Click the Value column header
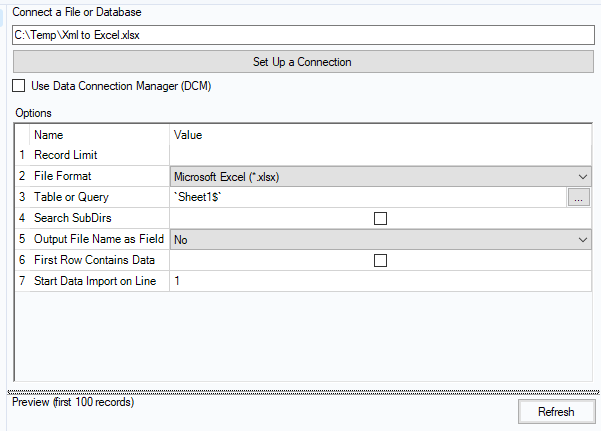Image resolution: width=601 pixels, height=431 pixels. (x=189, y=134)
